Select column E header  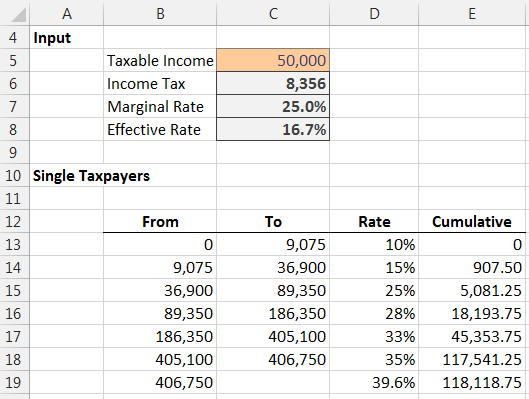(x=472, y=13)
